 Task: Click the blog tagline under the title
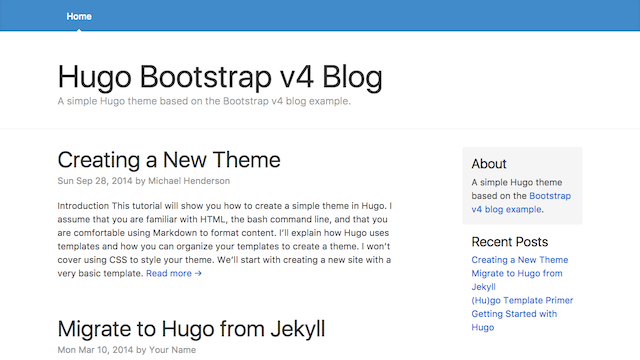click(204, 101)
